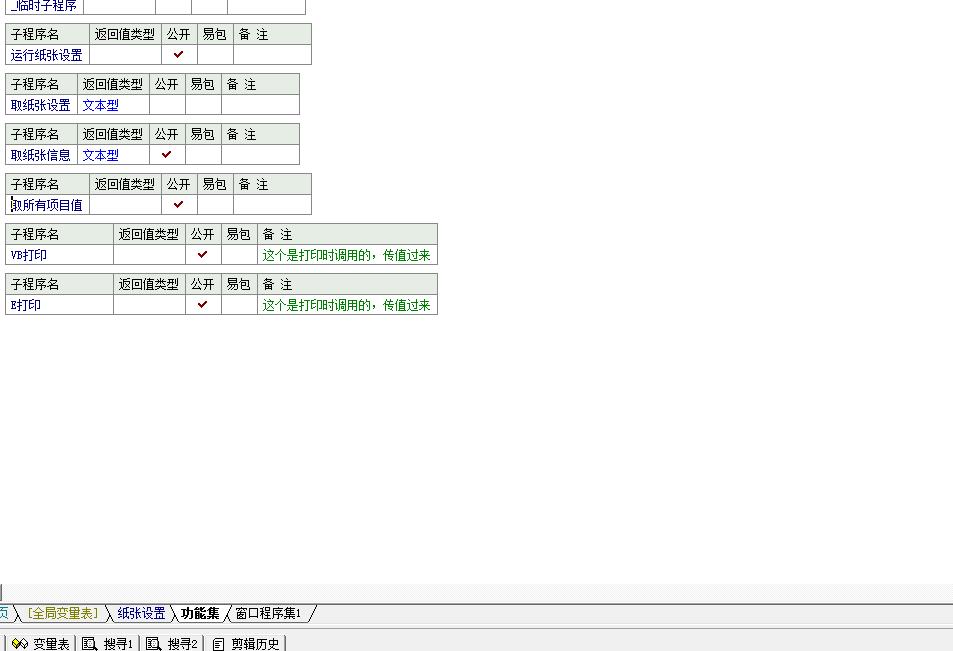Select the 功能集 tab
Viewport: 953px width, 651px height.
(200, 613)
